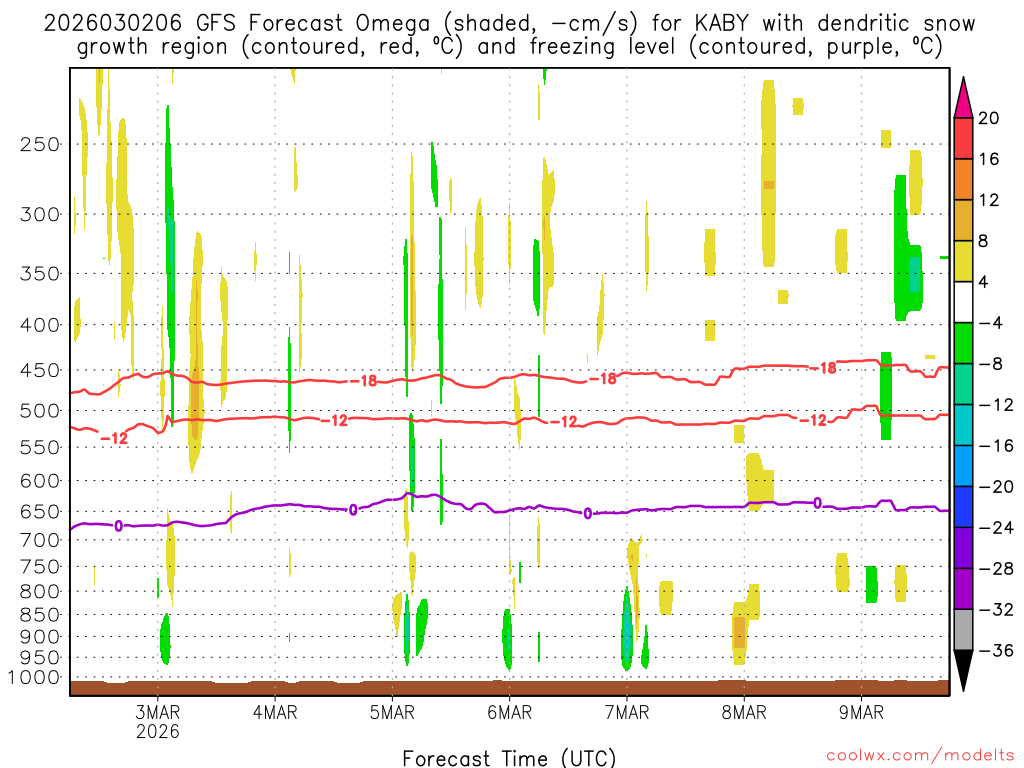Click the -12 contour label between 4MAR and 5MAR
The height and width of the screenshot is (768, 1024).
(334, 421)
